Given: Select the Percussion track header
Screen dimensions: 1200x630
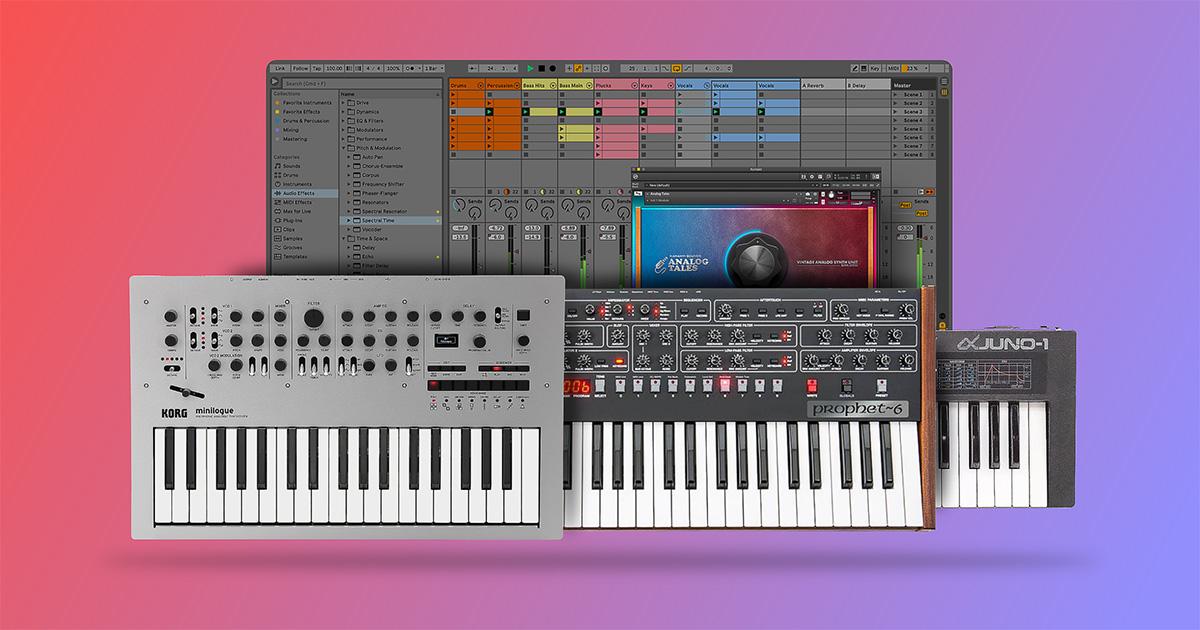Looking at the screenshot, I should point(503,85).
